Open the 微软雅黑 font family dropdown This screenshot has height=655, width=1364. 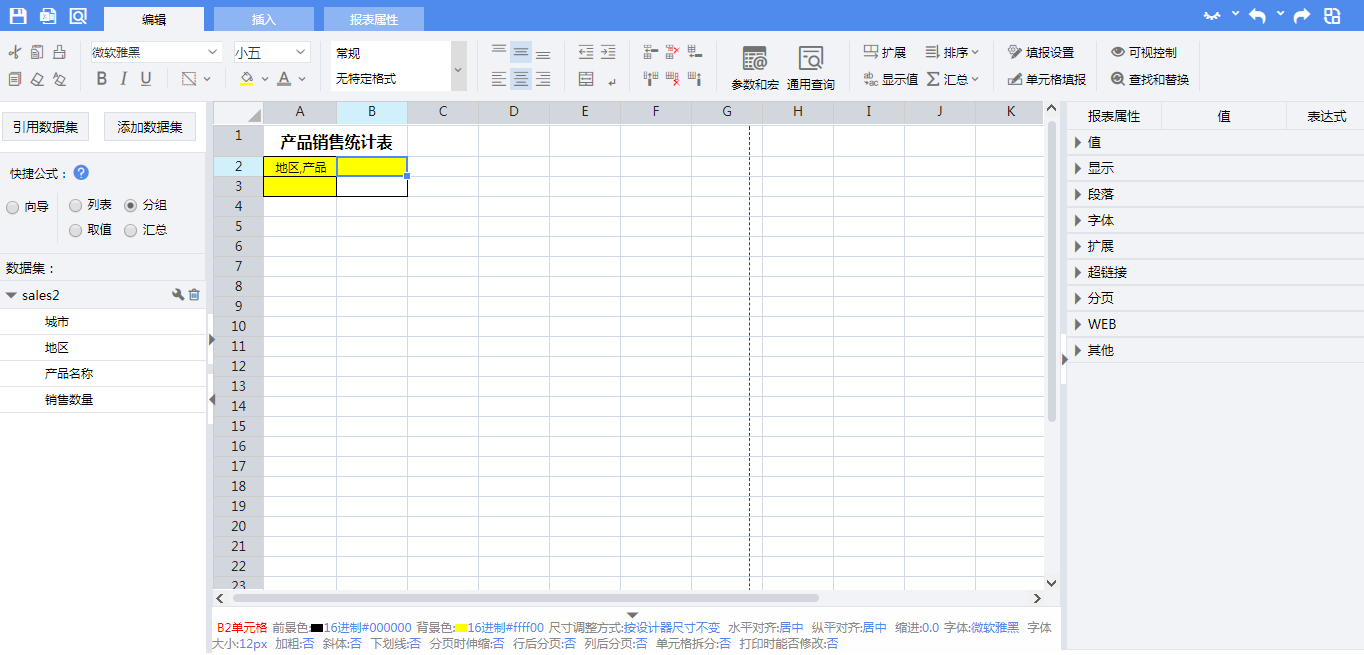tap(156, 53)
